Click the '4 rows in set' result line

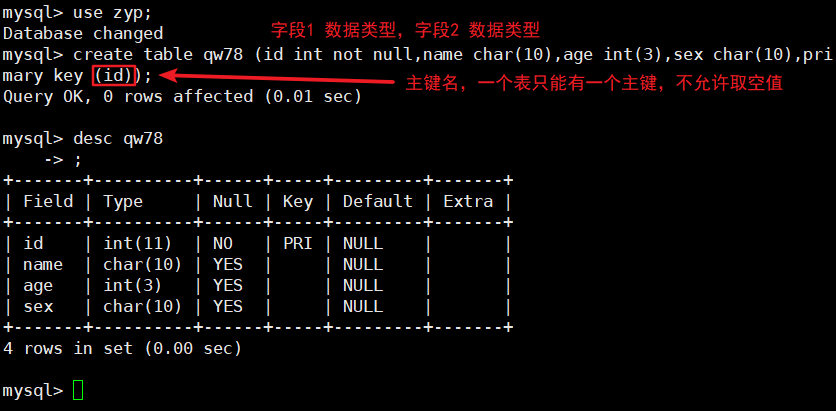tap(123, 348)
